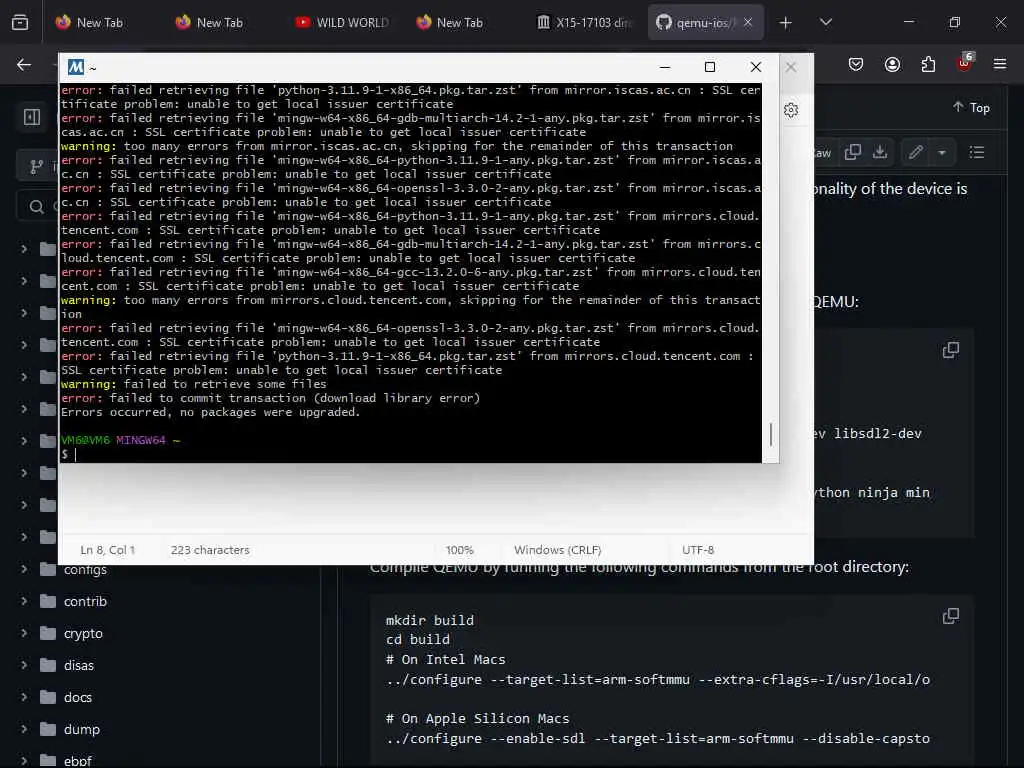Expand the ebpf folder
The width and height of the screenshot is (1024, 768).
point(24,760)
